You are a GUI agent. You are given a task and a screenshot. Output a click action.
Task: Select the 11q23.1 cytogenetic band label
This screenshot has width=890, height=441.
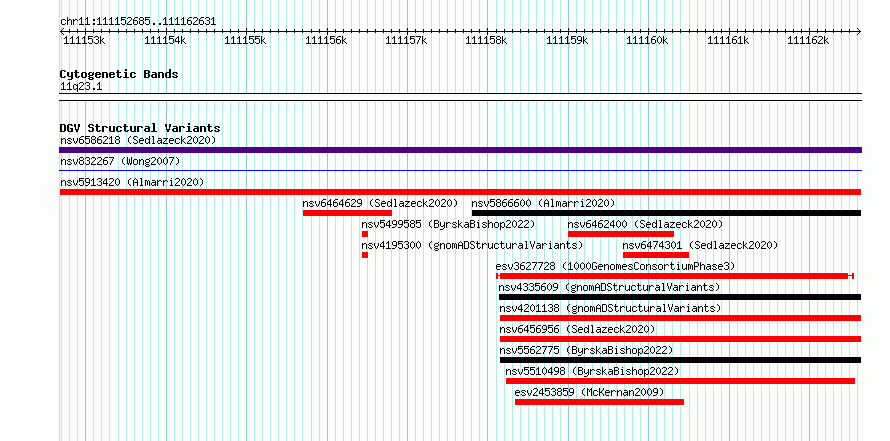click(x=81, y=87)
